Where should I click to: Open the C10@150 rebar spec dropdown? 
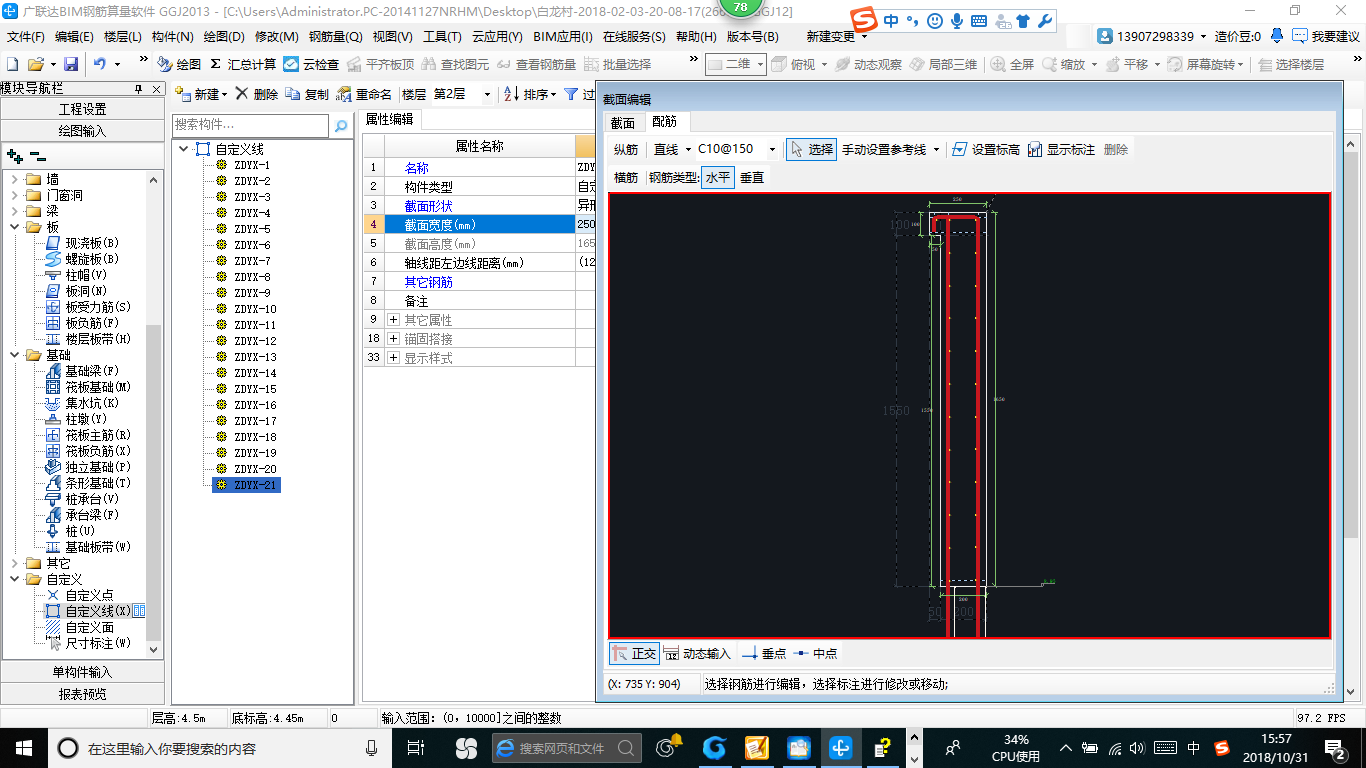click(772, 149)
